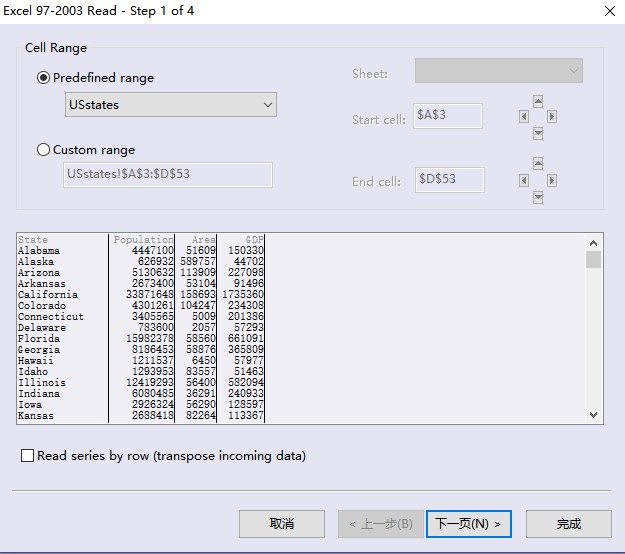Click the preview scrollbar thumb
625x554 pixels.
click(x=594, y=260)
